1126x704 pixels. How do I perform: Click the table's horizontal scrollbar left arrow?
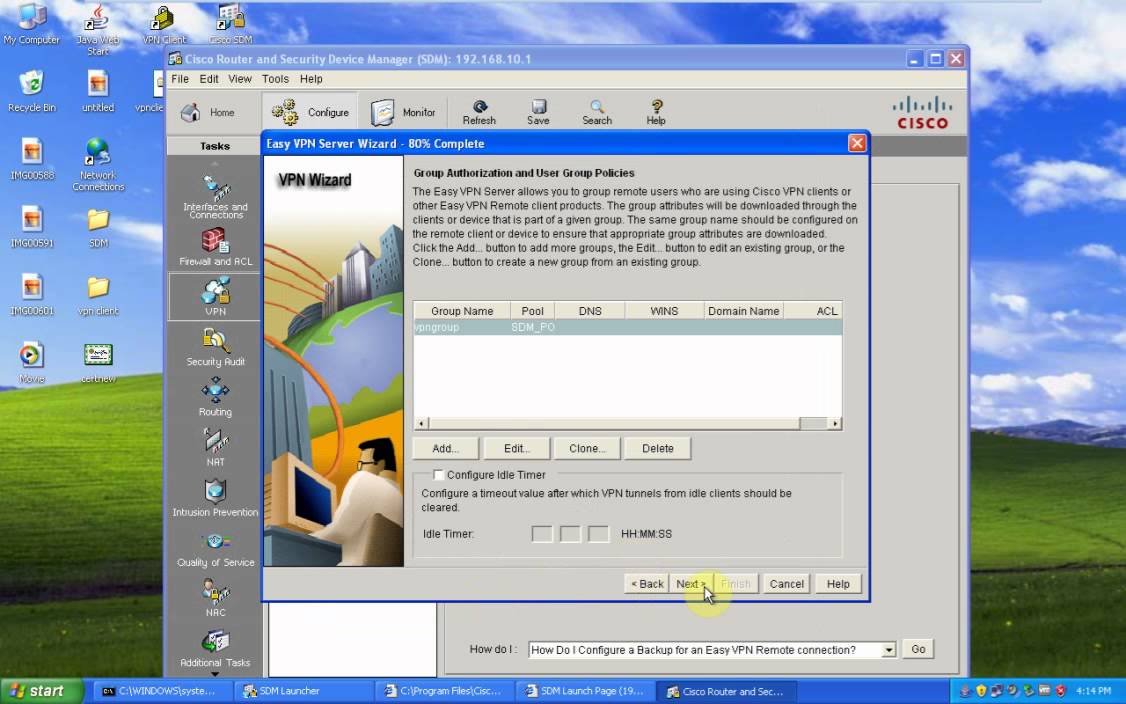tap(422, 423)
